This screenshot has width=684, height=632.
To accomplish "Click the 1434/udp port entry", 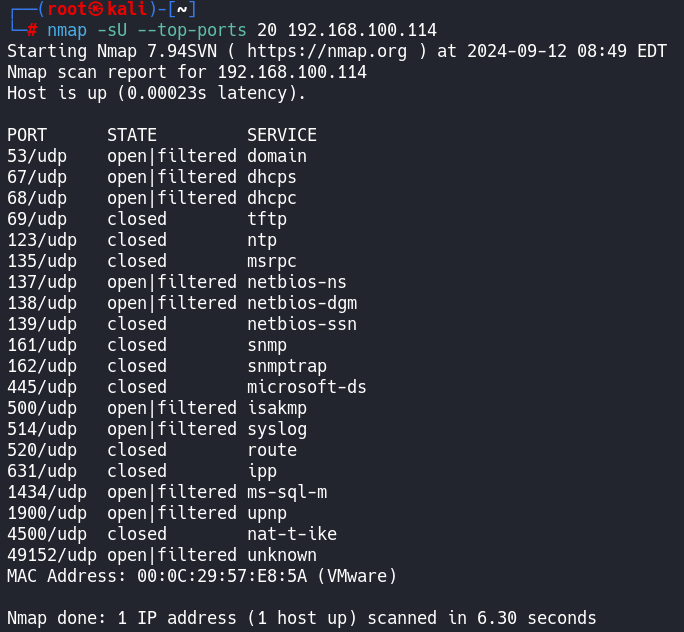I will (x=42, y=492).
